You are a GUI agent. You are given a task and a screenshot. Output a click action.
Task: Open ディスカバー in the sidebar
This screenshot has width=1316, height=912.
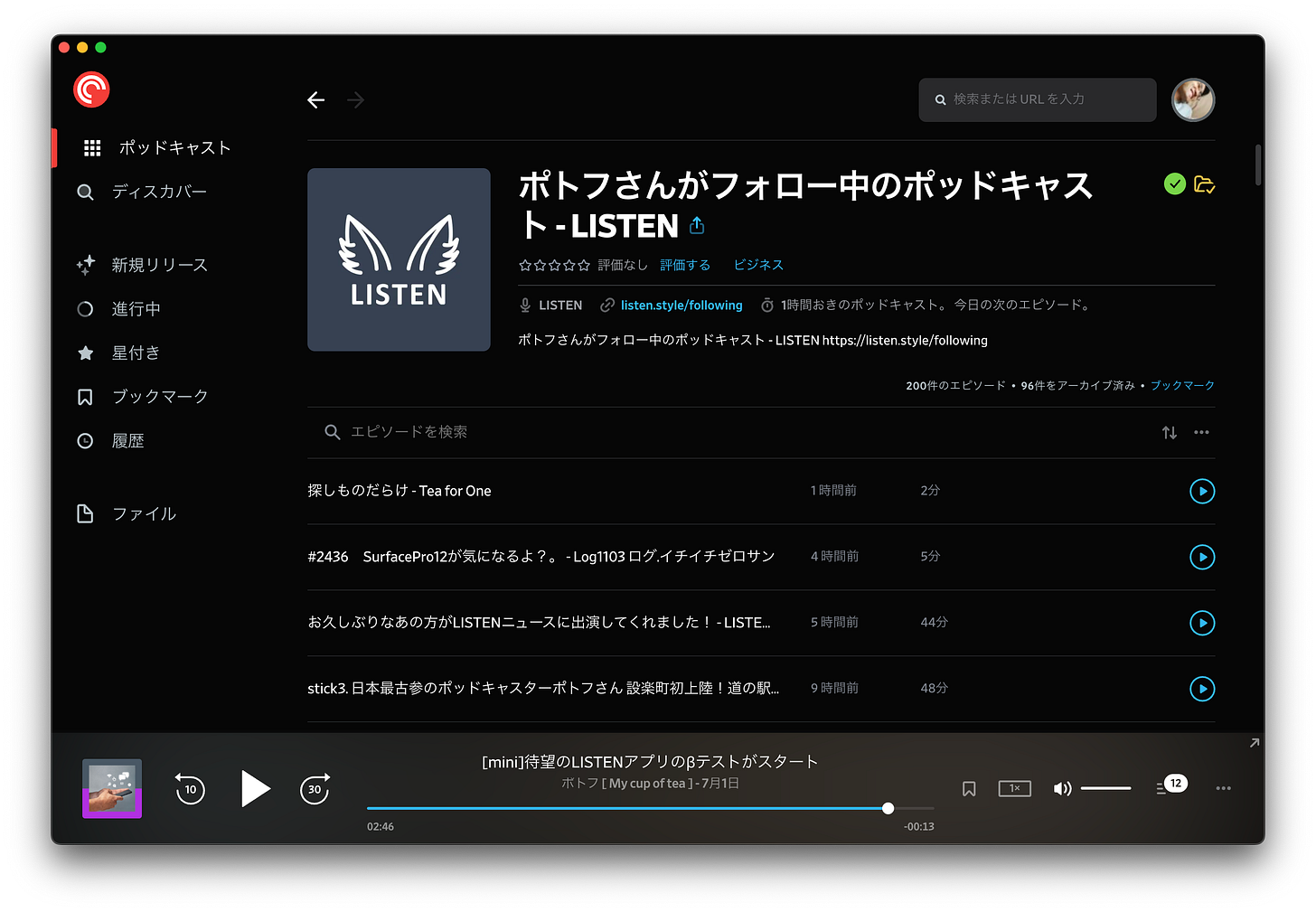coord(142,192)
